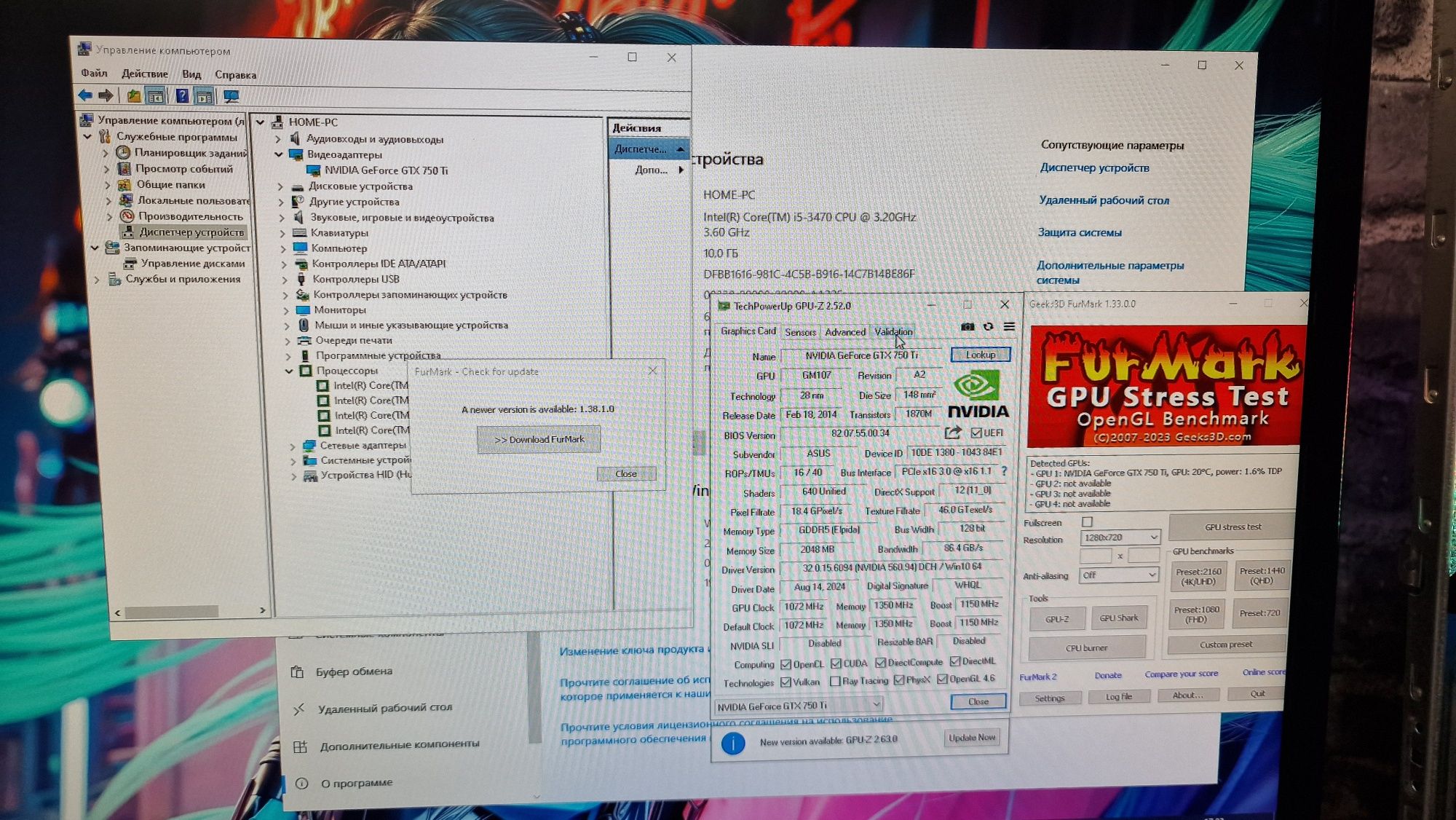
Task: Open the Вид menu
Action: click(191, 74)
